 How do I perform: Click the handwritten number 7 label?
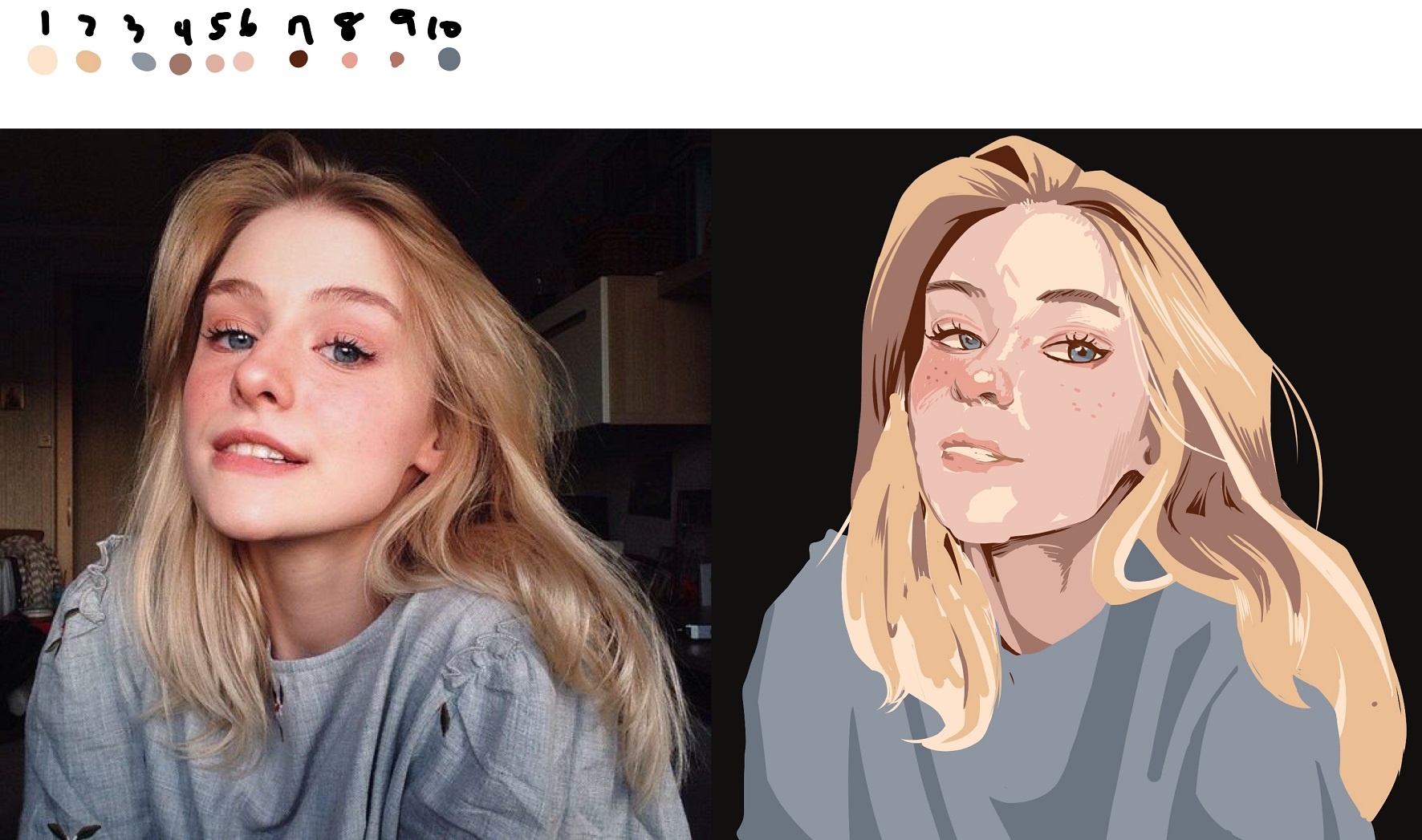click(300, 30)
